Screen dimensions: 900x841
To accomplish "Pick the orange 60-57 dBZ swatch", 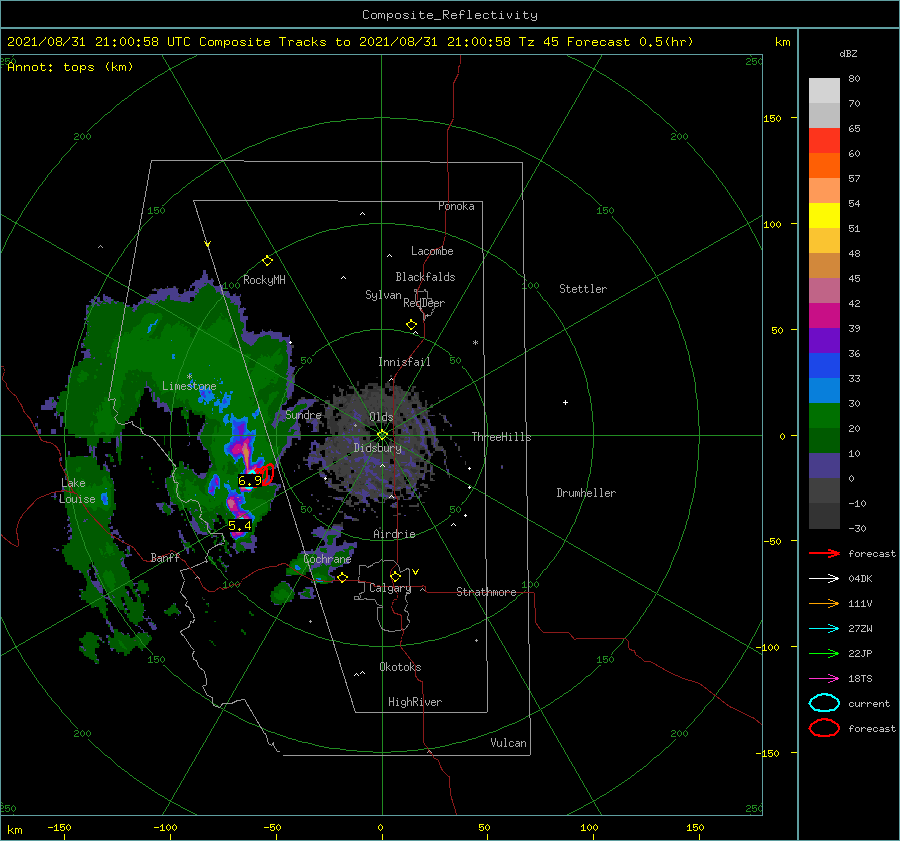I will [824, 166].
